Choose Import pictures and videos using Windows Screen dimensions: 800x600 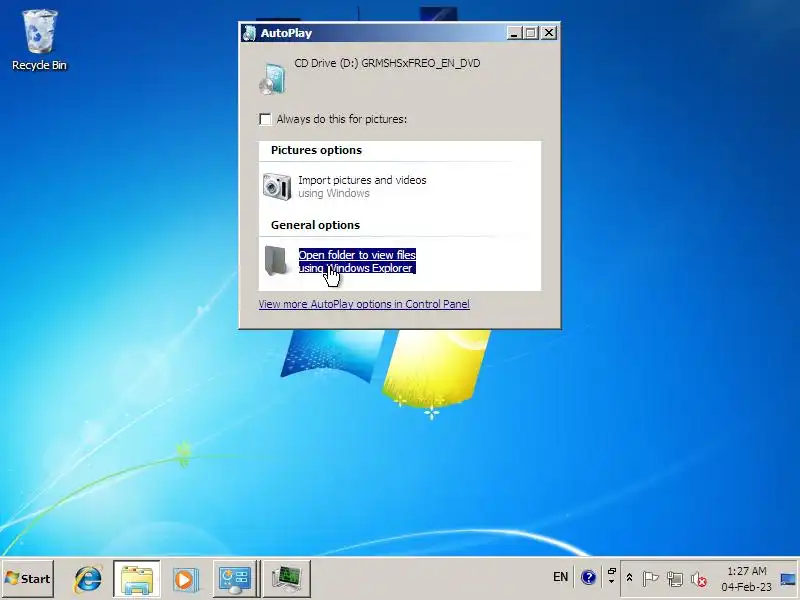coord(362,186)
